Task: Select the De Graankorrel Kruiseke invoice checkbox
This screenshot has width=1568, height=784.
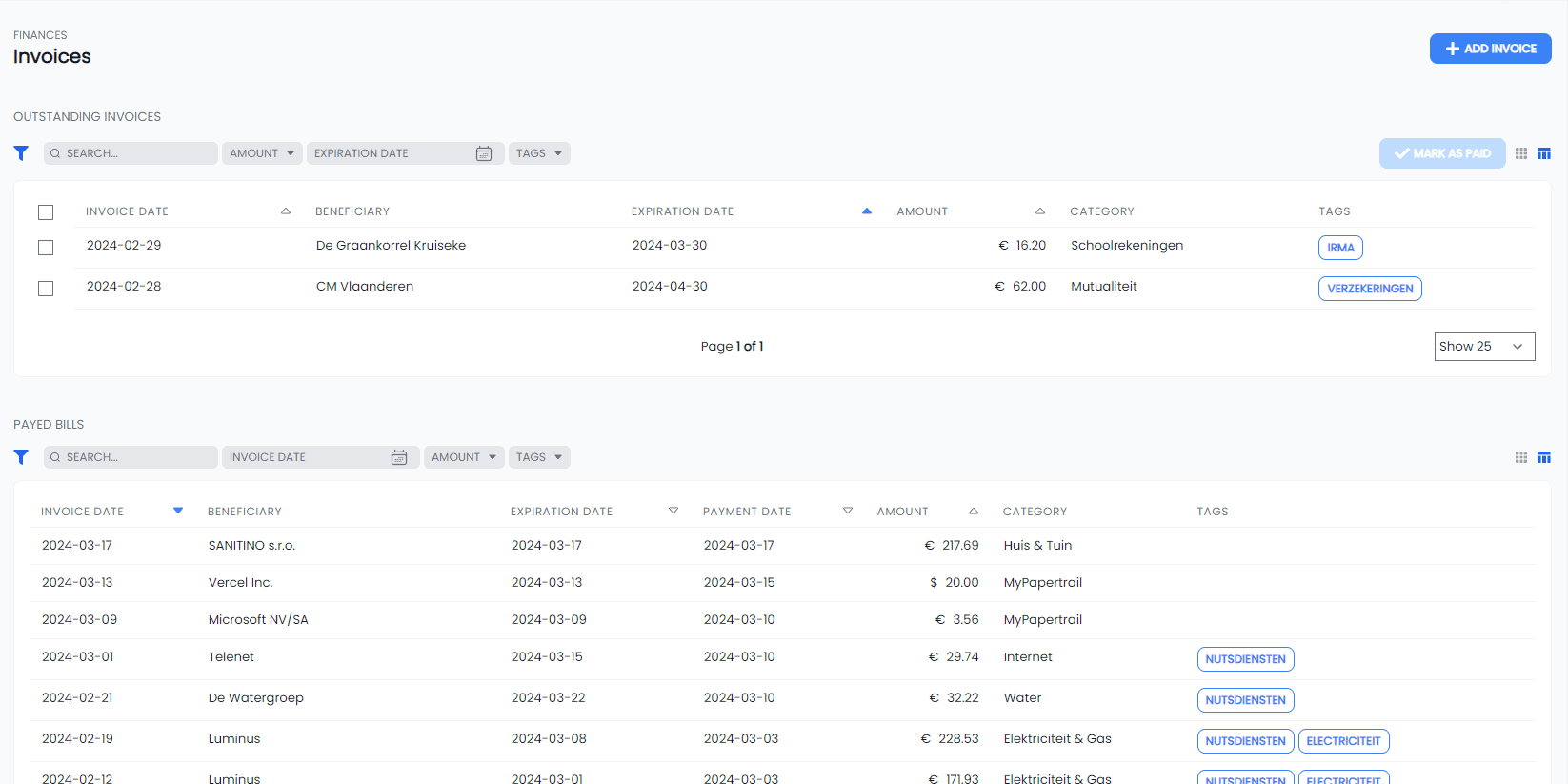Action: point(46,248)
